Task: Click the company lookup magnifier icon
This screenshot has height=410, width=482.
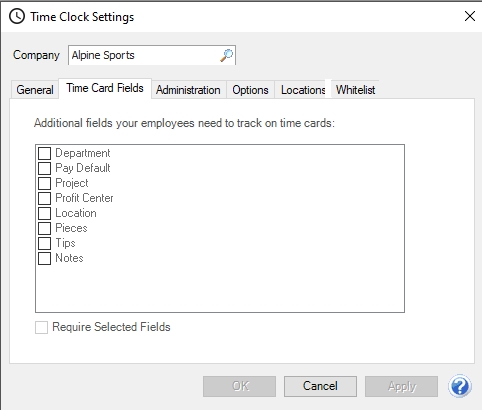Action: point(227,55)
